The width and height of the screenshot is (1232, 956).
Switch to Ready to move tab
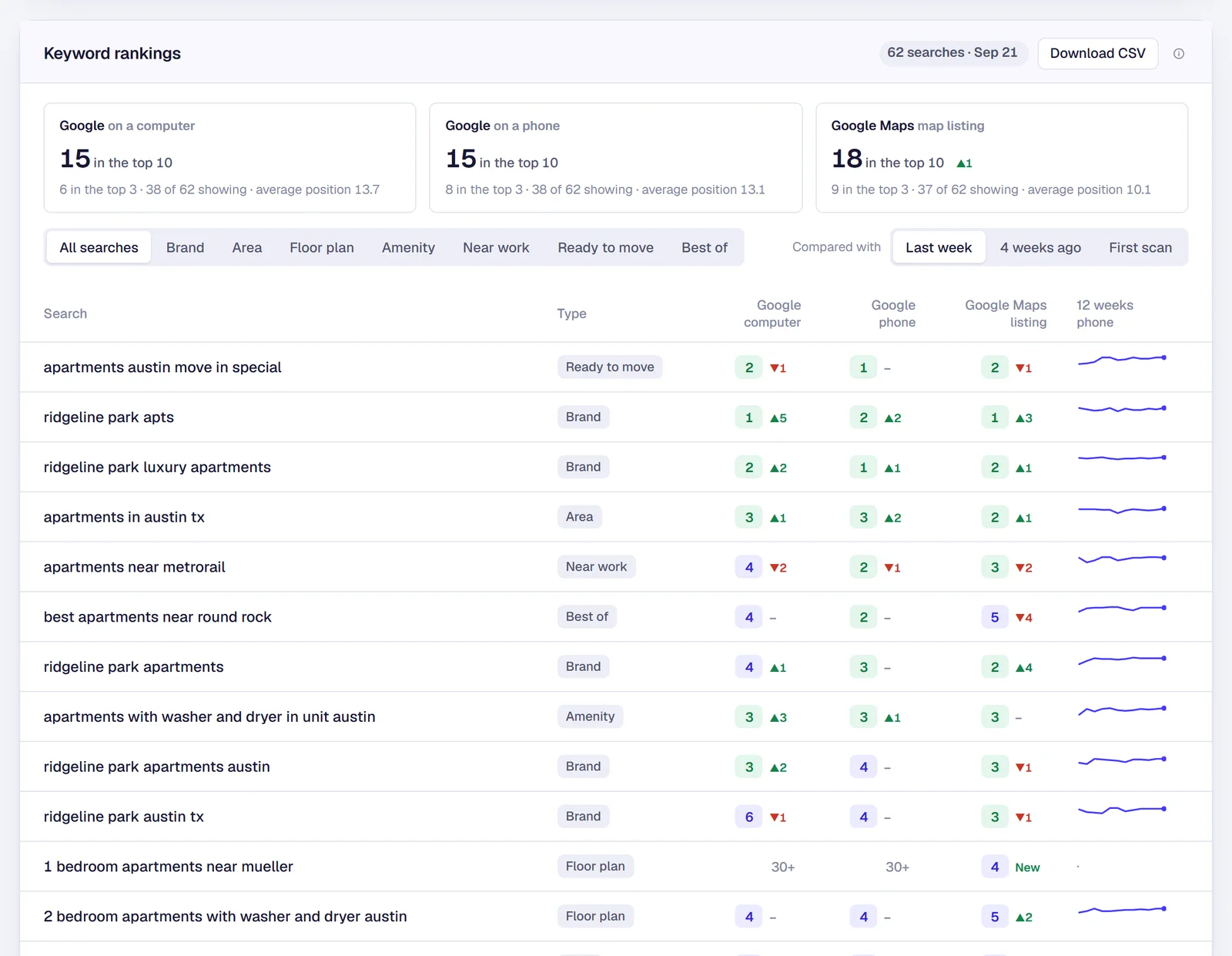[605, 247]
